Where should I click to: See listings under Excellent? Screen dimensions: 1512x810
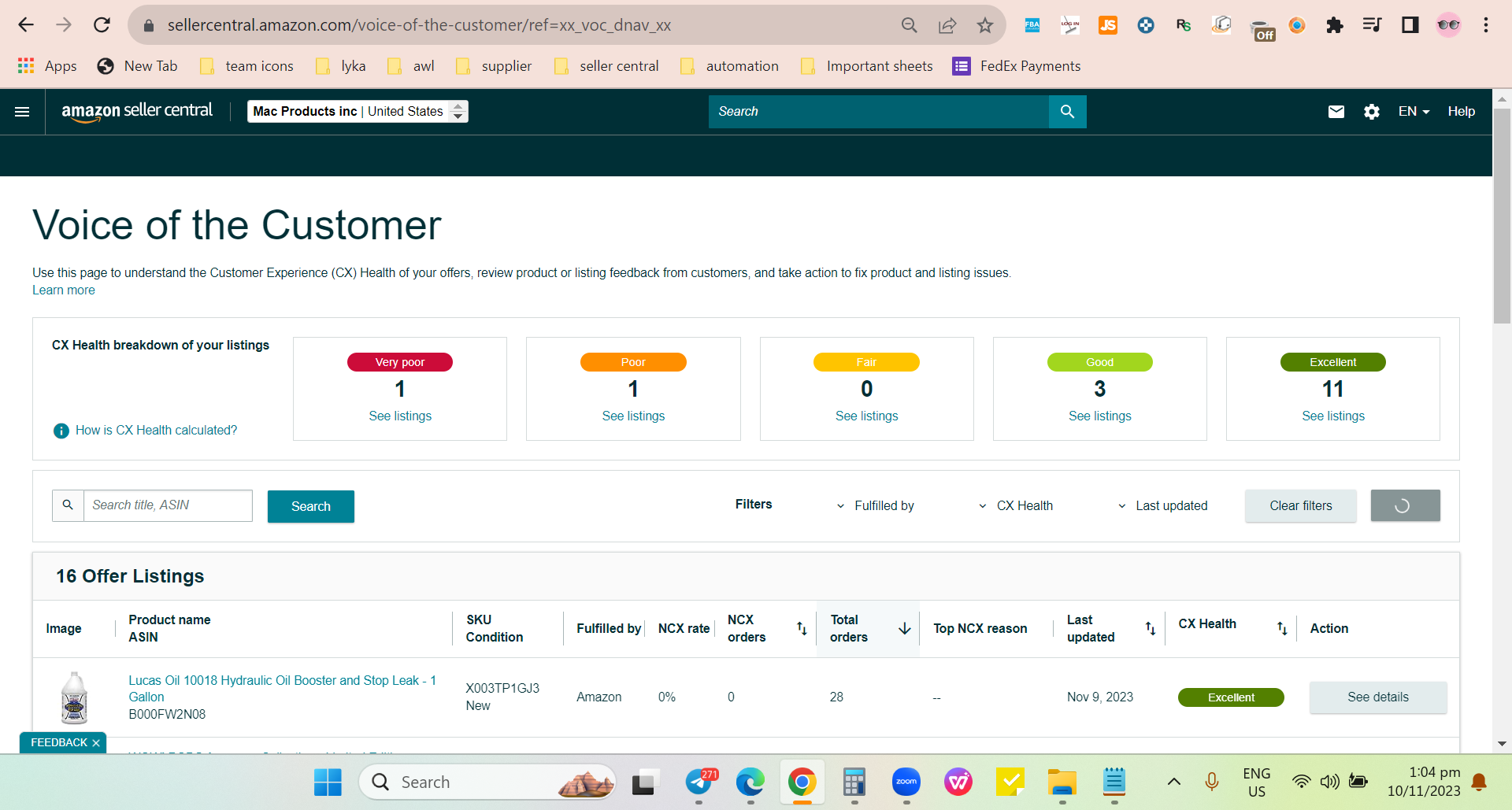pyautogui.click(x=1333, y=416)
